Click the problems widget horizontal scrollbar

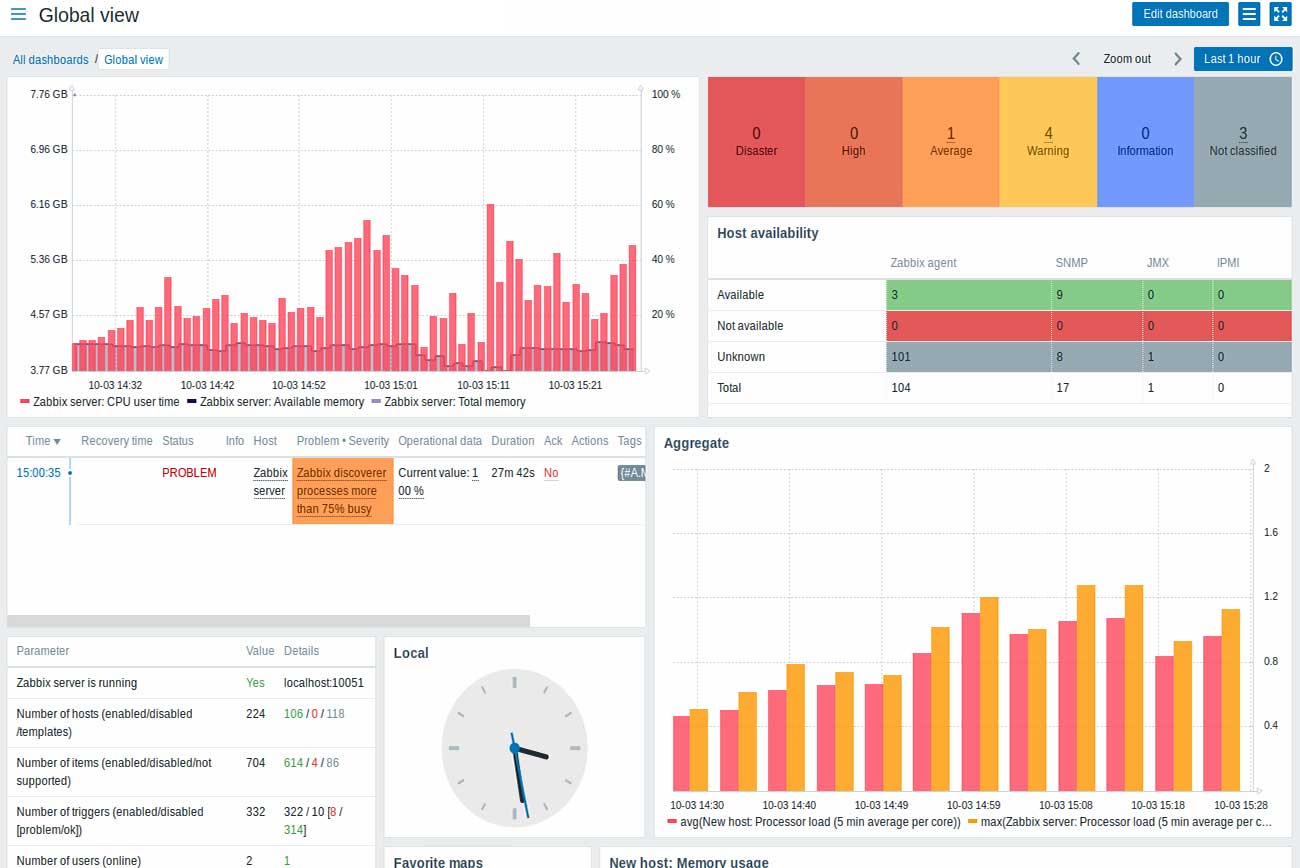click(x=268, y=621)
